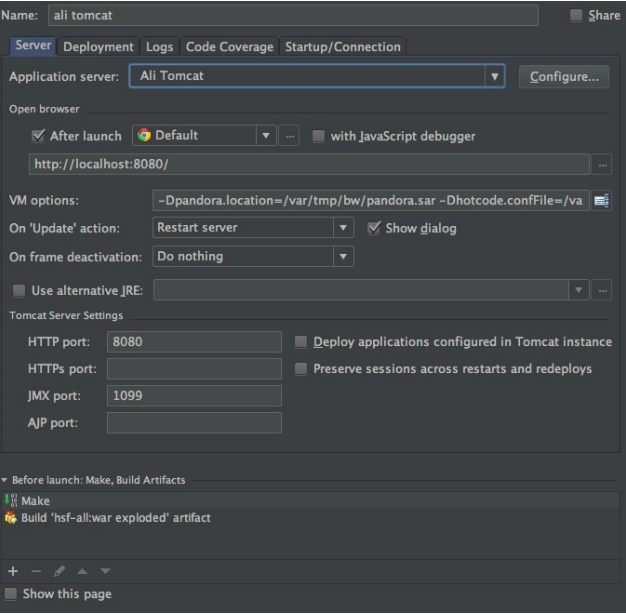Expand VM options editor icon
The height and width of the screenshot is (615, 626).
point(602,200)
